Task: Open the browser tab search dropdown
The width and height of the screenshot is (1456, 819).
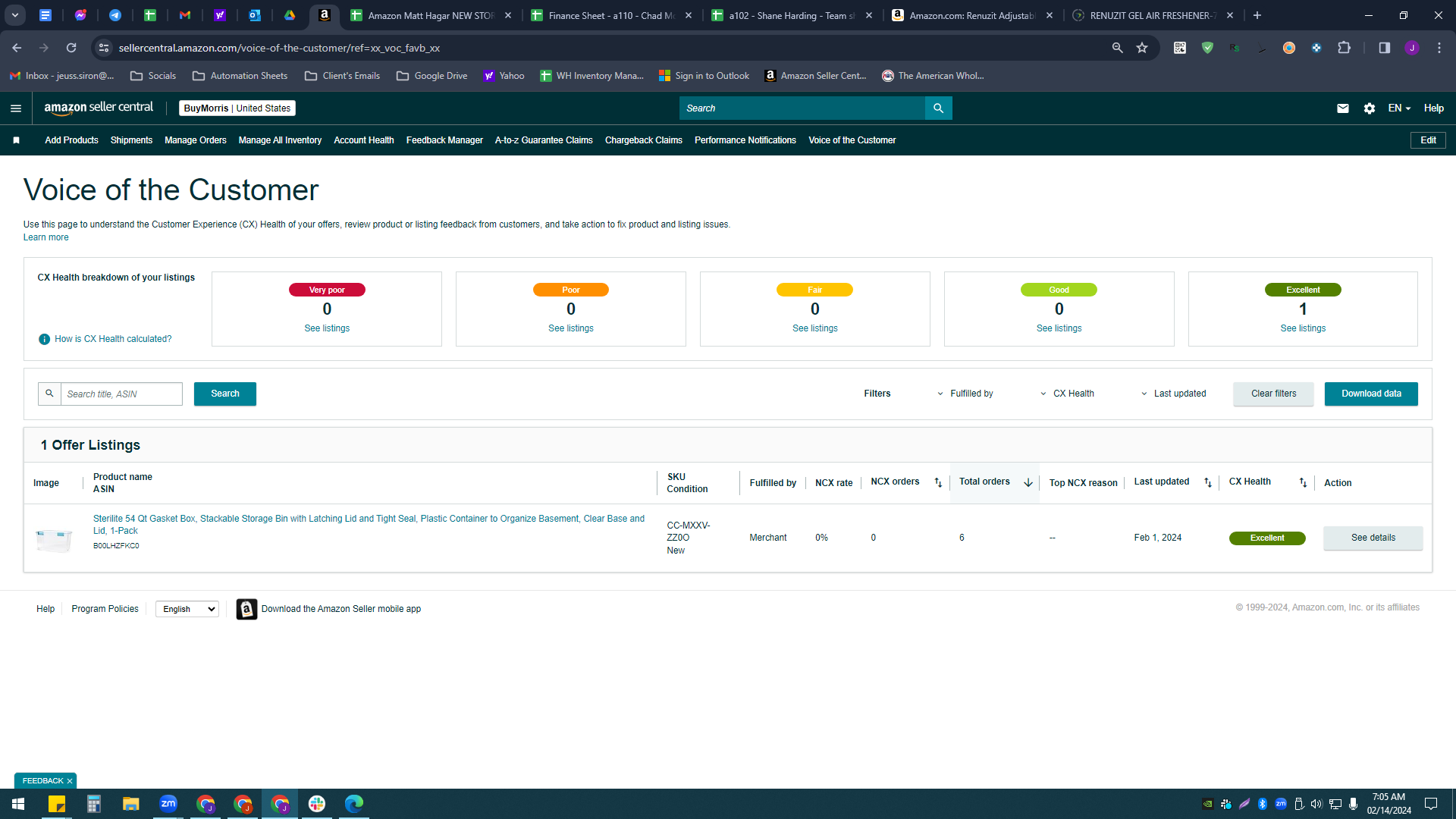Action: [15, 15]
